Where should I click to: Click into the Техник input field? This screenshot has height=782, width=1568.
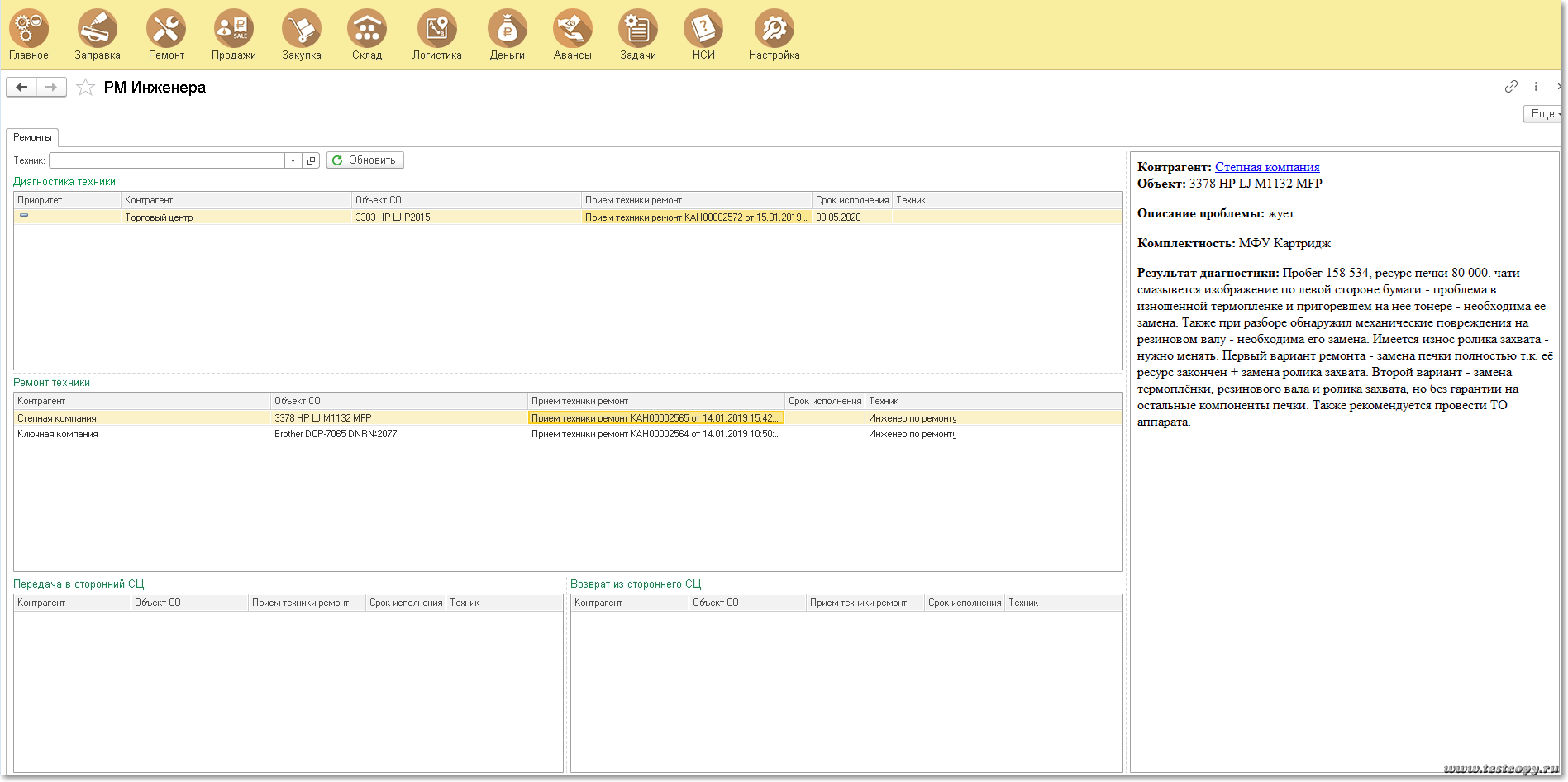click(x=166, y=160)
